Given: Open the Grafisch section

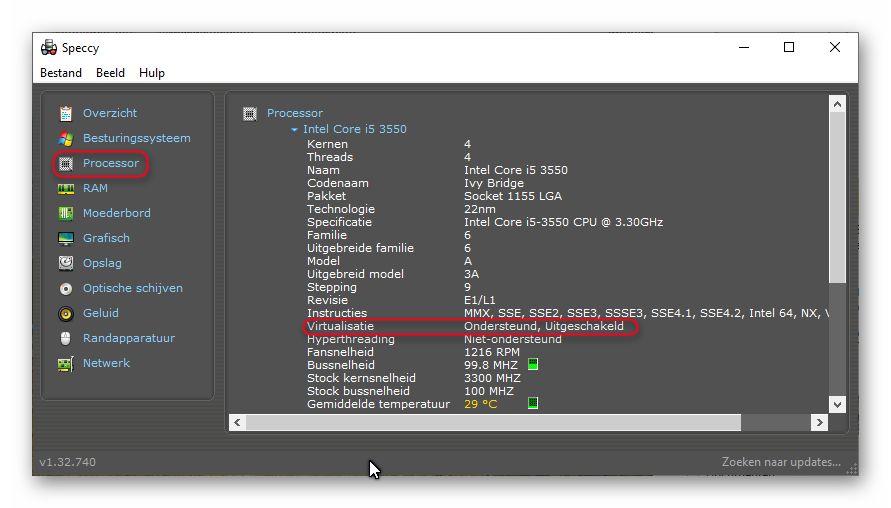Looking at the screenshot, I should pyautogui.click(x=106, y=238).
